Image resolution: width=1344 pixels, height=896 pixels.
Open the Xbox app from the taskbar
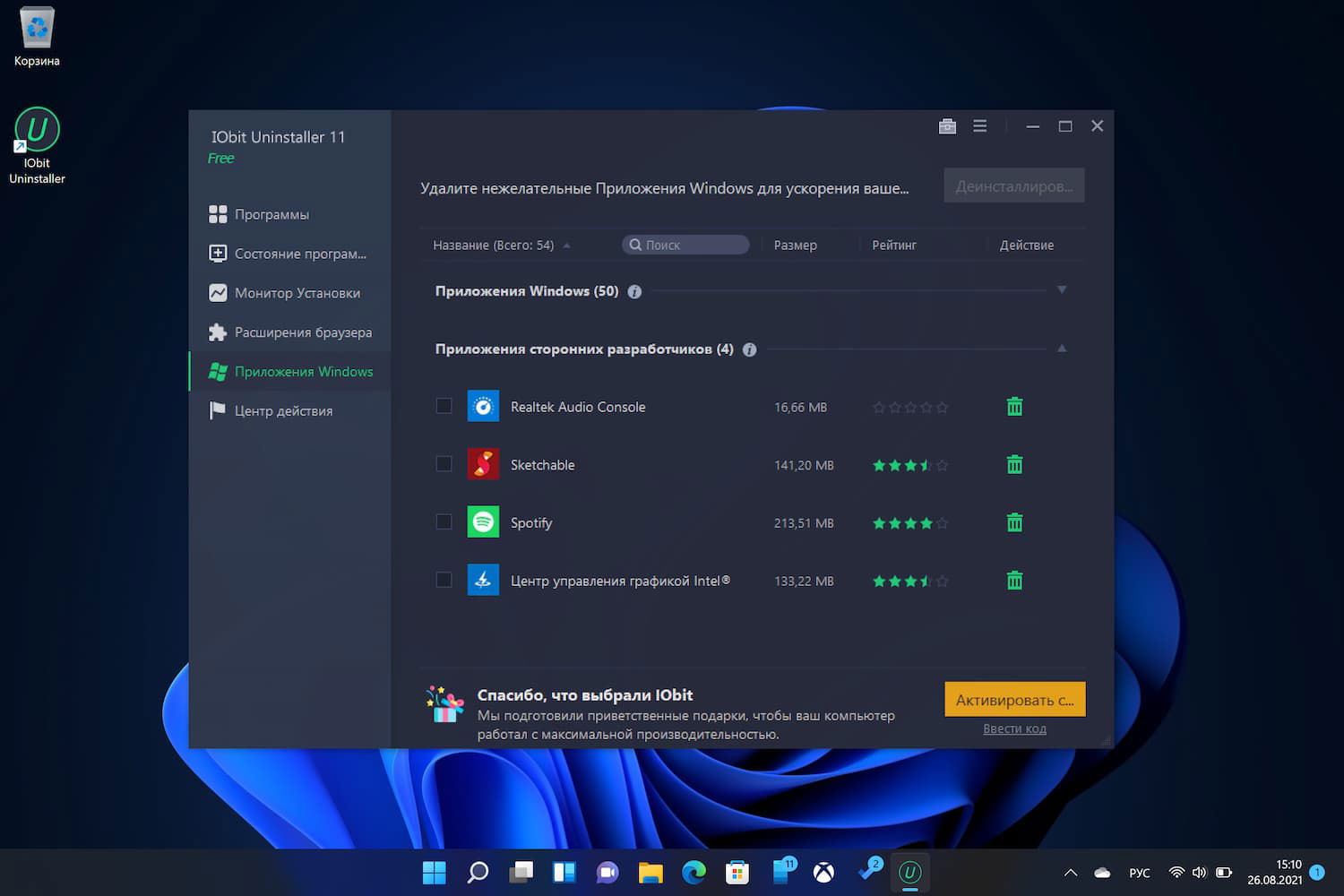click(x=823, y=872)
